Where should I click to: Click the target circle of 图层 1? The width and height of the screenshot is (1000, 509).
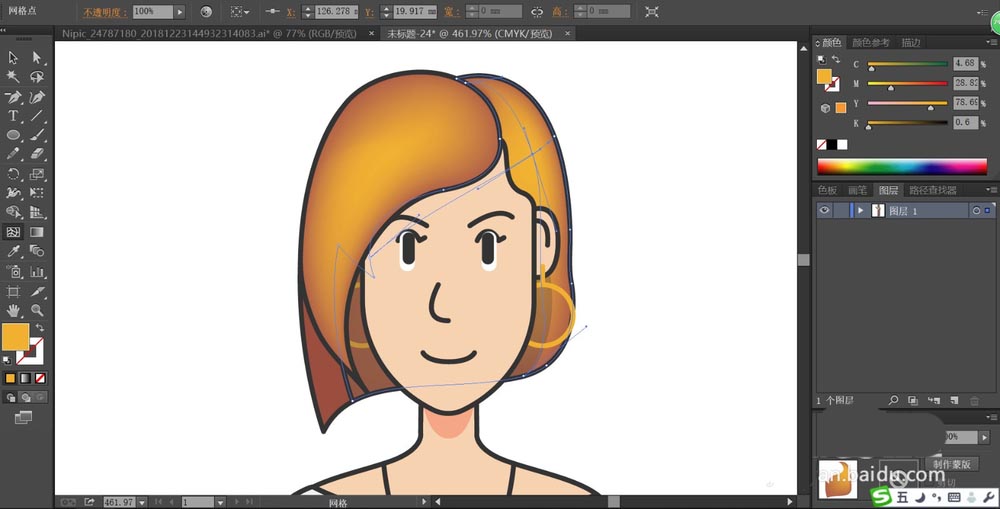click(x=975, y=211)
